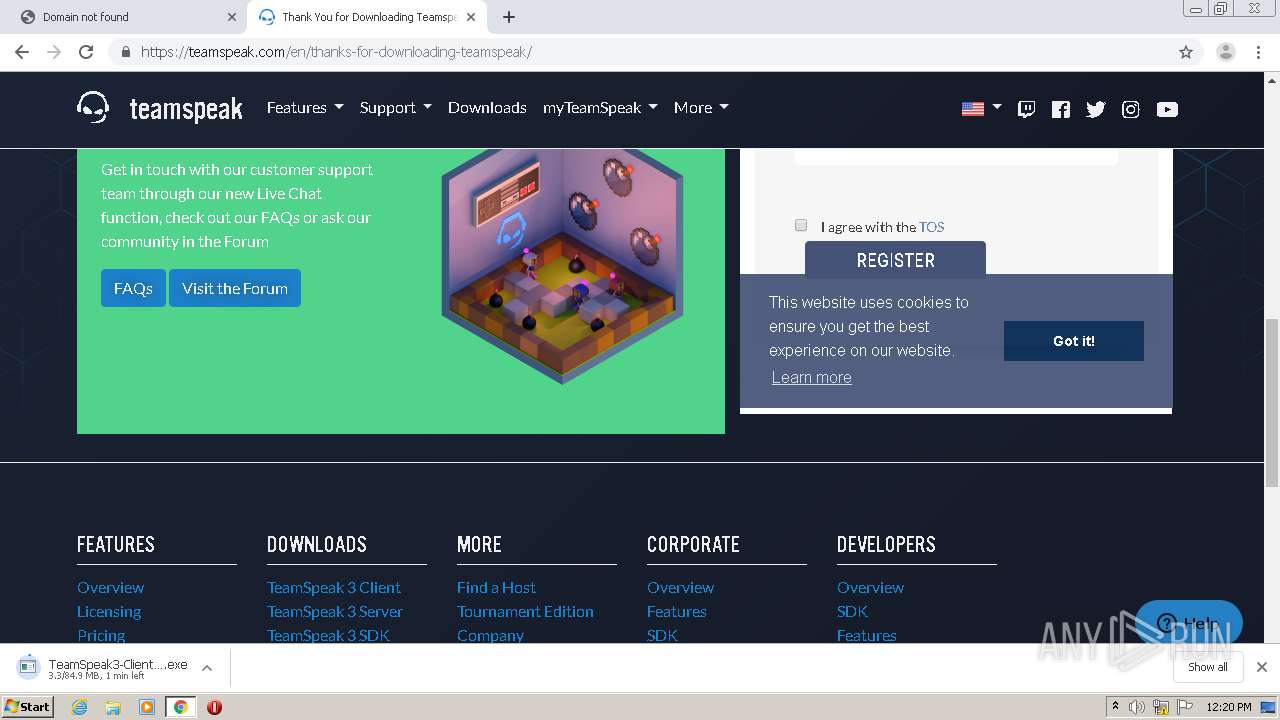Bookmark this page with star icon
Viewport: 1280px width, 720px height.
(1186, 52)
